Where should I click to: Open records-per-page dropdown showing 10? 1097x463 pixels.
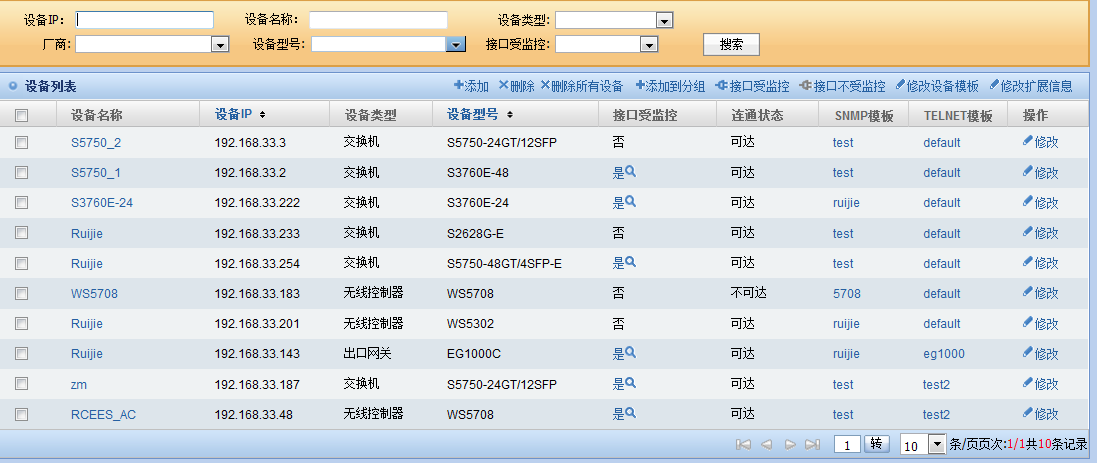(923, 444)
